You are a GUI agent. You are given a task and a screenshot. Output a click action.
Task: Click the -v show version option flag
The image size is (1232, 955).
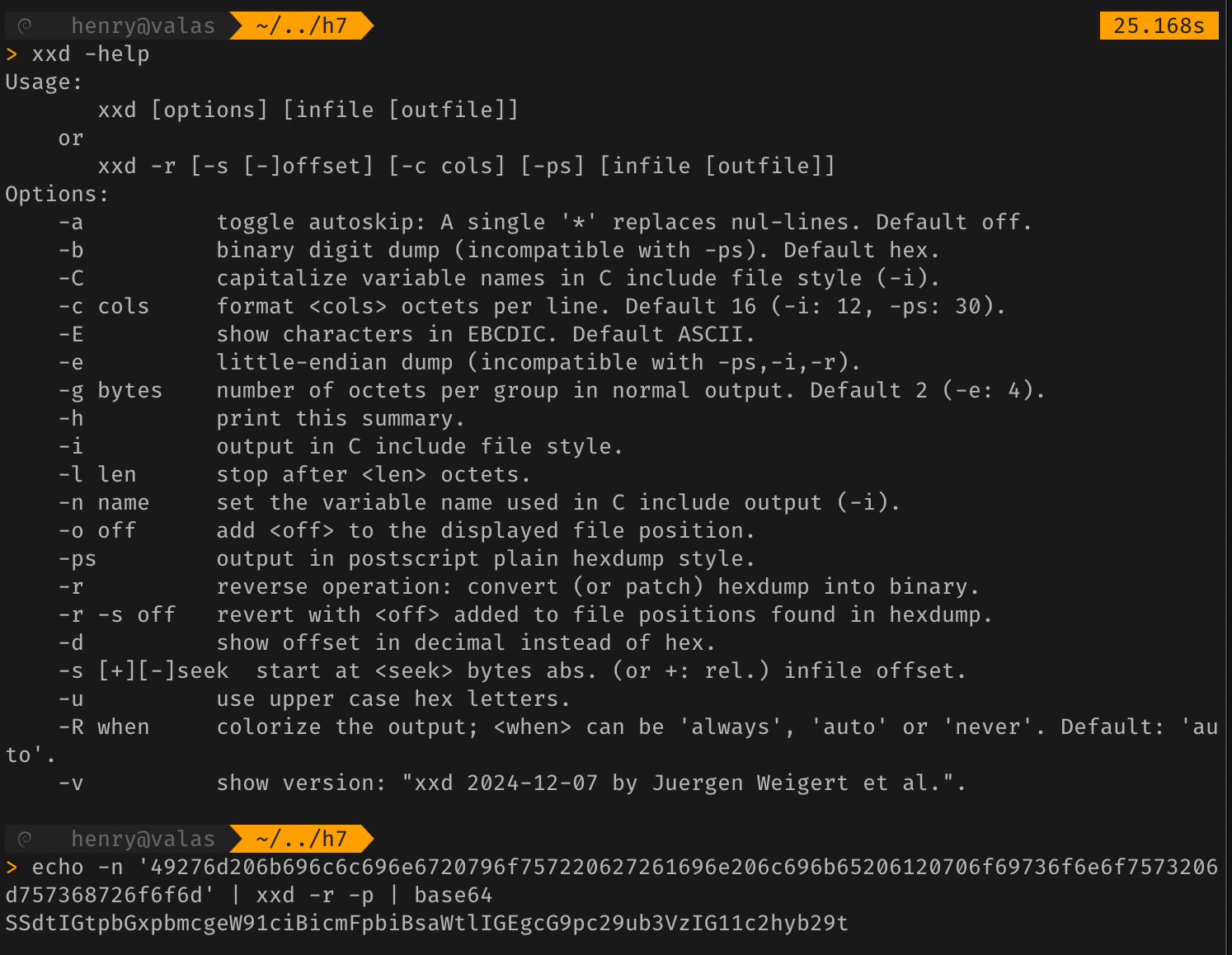pos(71,783)
